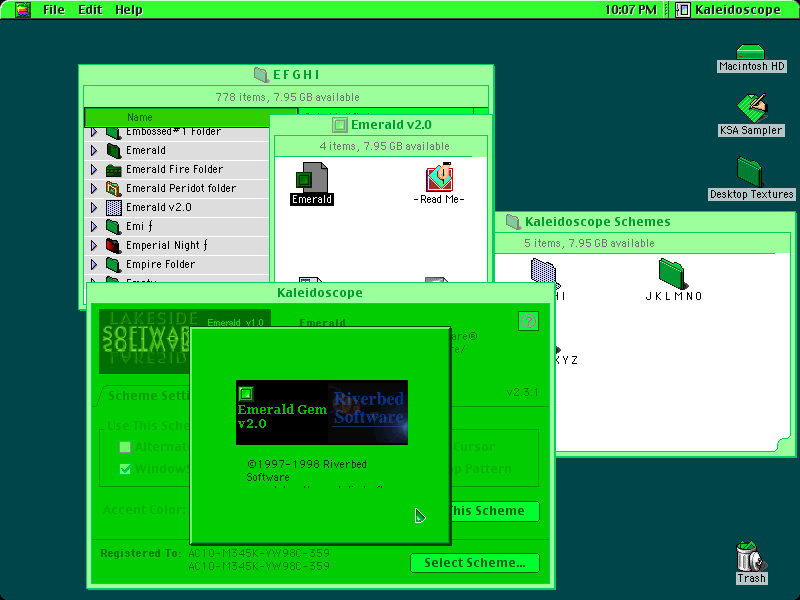Screen dimensions: 800x600
Task: Click the folder icon beside Emi ƒ
Action: 113,227
